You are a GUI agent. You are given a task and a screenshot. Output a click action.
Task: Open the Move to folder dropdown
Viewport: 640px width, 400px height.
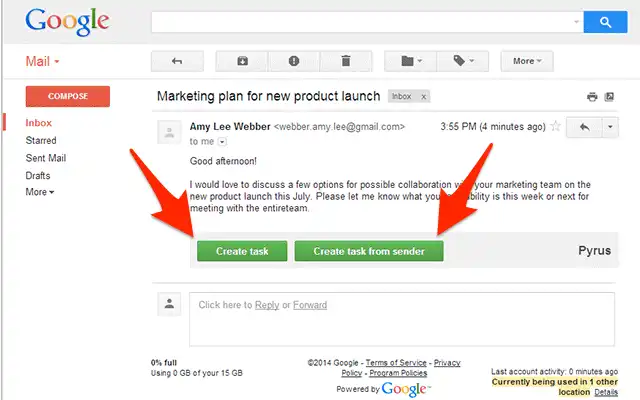coord(411,61)
